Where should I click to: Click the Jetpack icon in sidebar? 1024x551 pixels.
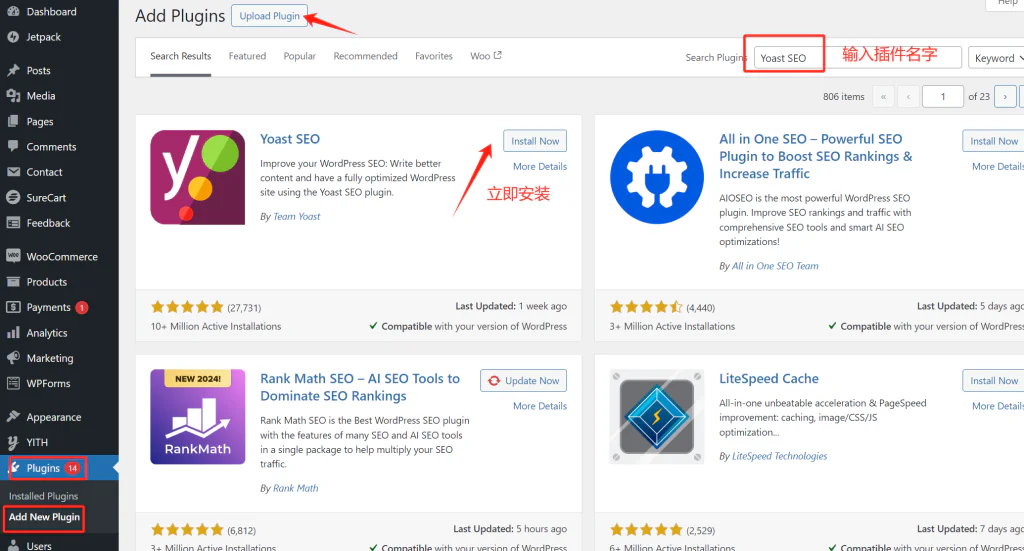13,37
